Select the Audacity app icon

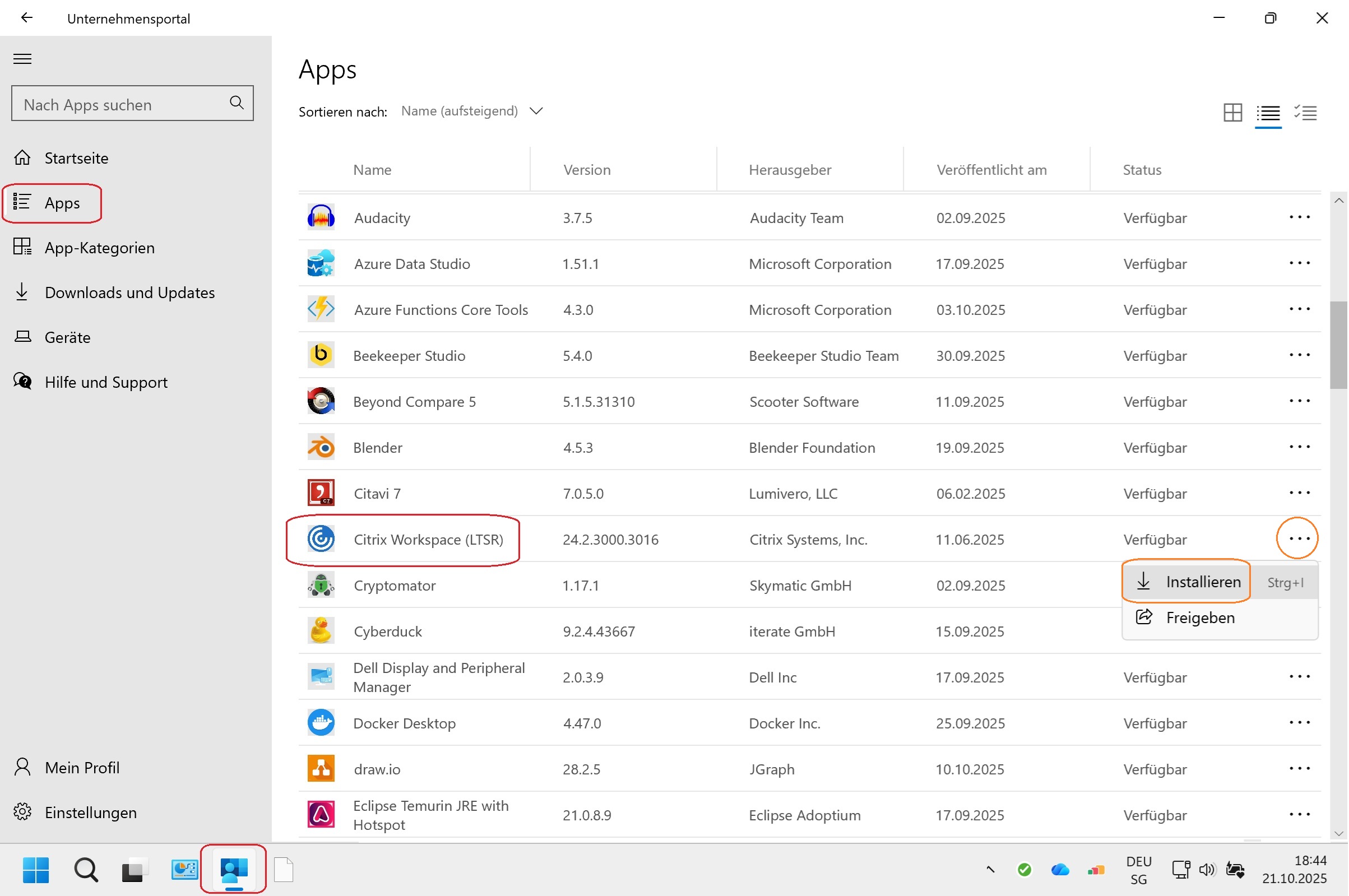click(321, 217)
